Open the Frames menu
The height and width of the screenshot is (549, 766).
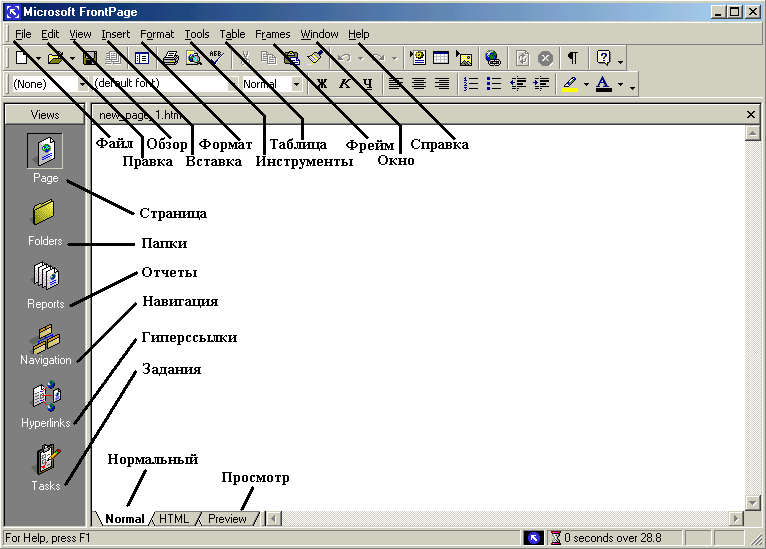tap(273, 34)
